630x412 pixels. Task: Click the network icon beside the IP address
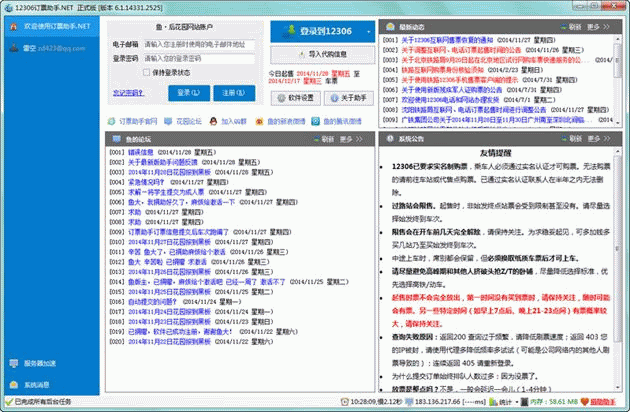[x=409, y=402]
